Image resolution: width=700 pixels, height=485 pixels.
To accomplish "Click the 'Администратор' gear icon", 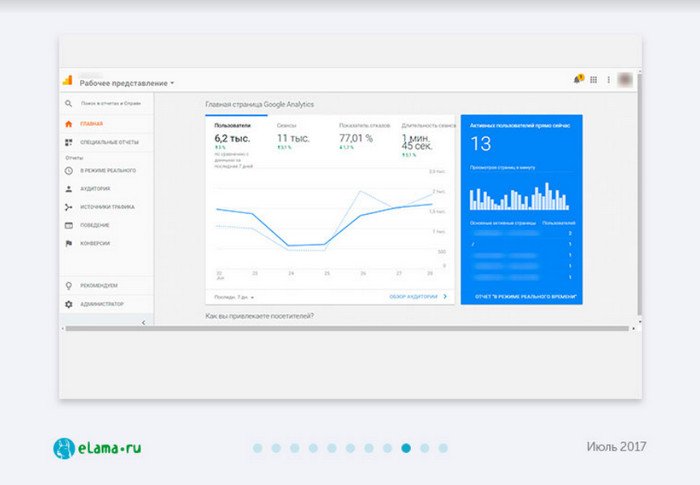I will point(68,304).
